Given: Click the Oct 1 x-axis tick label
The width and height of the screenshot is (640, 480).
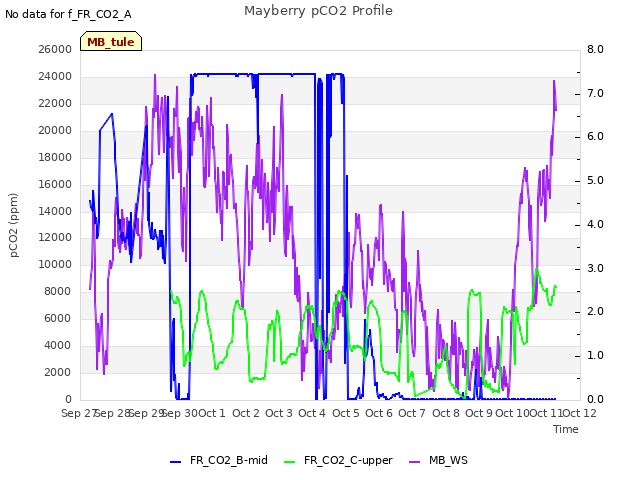Looking at the screenshot, I should (212, 413).
